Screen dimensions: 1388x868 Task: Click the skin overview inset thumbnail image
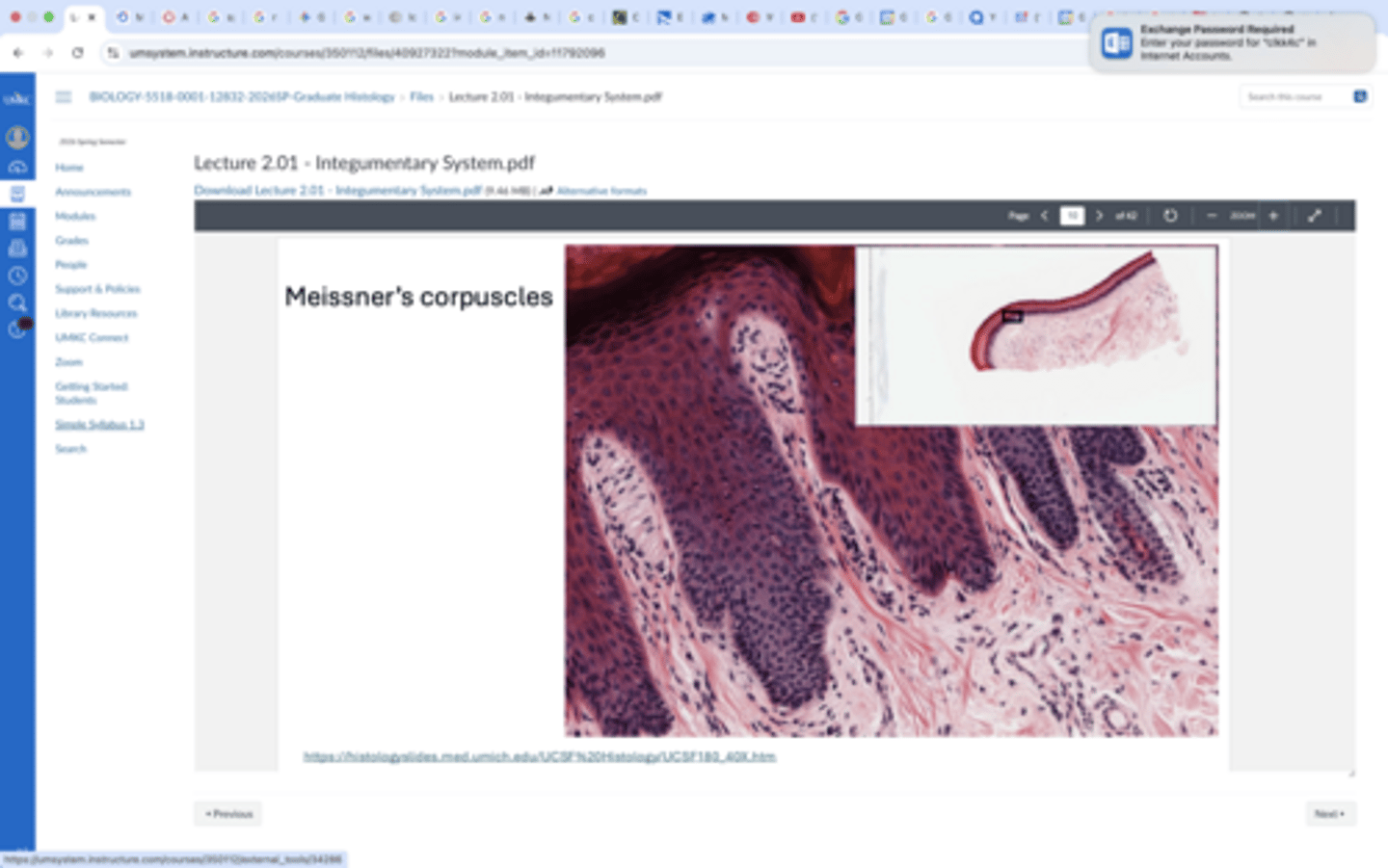[x=1036, y=334]
